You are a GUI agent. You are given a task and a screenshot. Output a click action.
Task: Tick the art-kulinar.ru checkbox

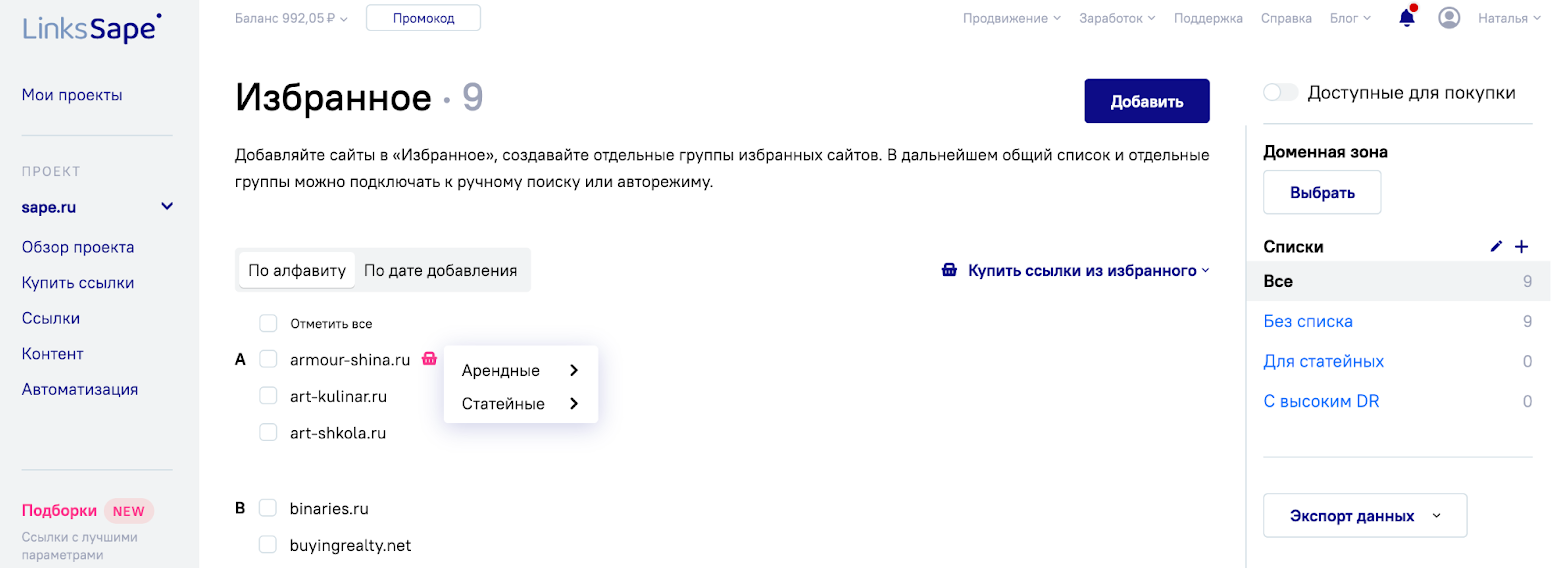pyautogui.click(x=268, y=396)
